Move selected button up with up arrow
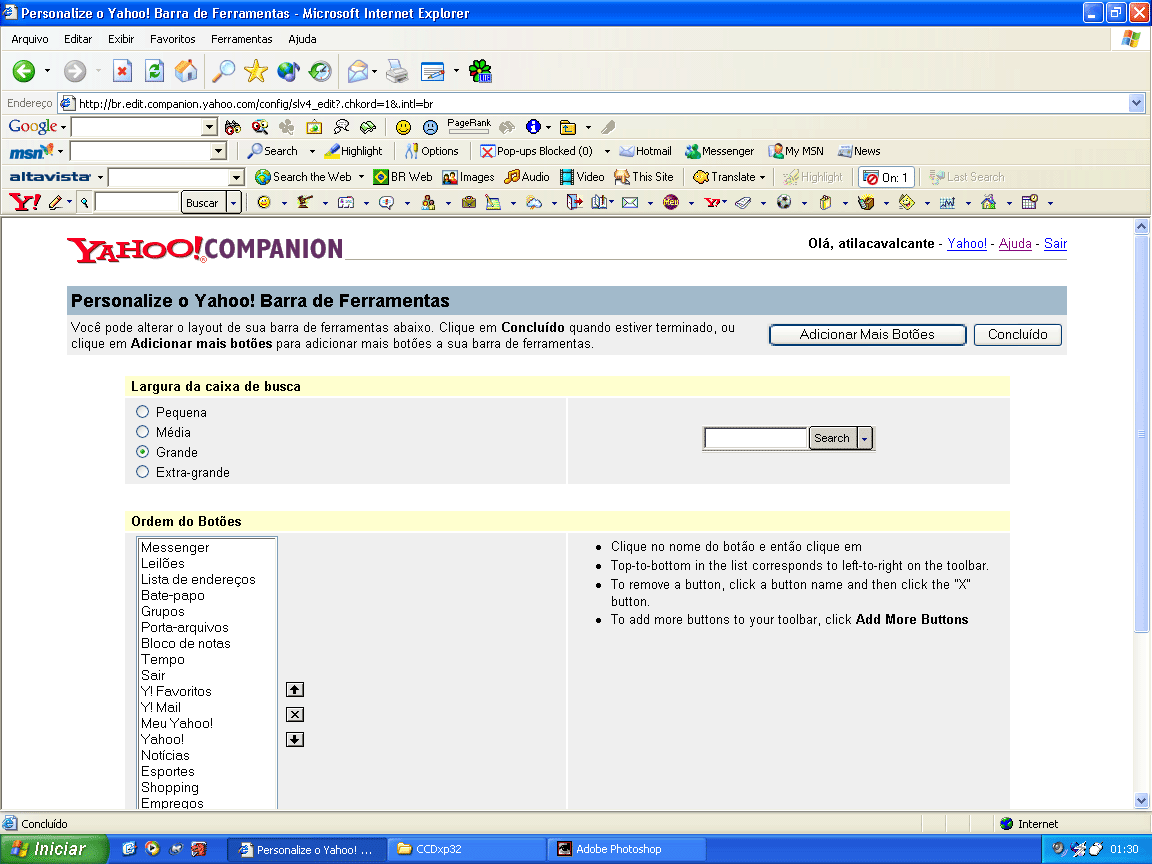The width and height of the screenshot is (1152, 864). pyautogui.click(x=295, y=689)
